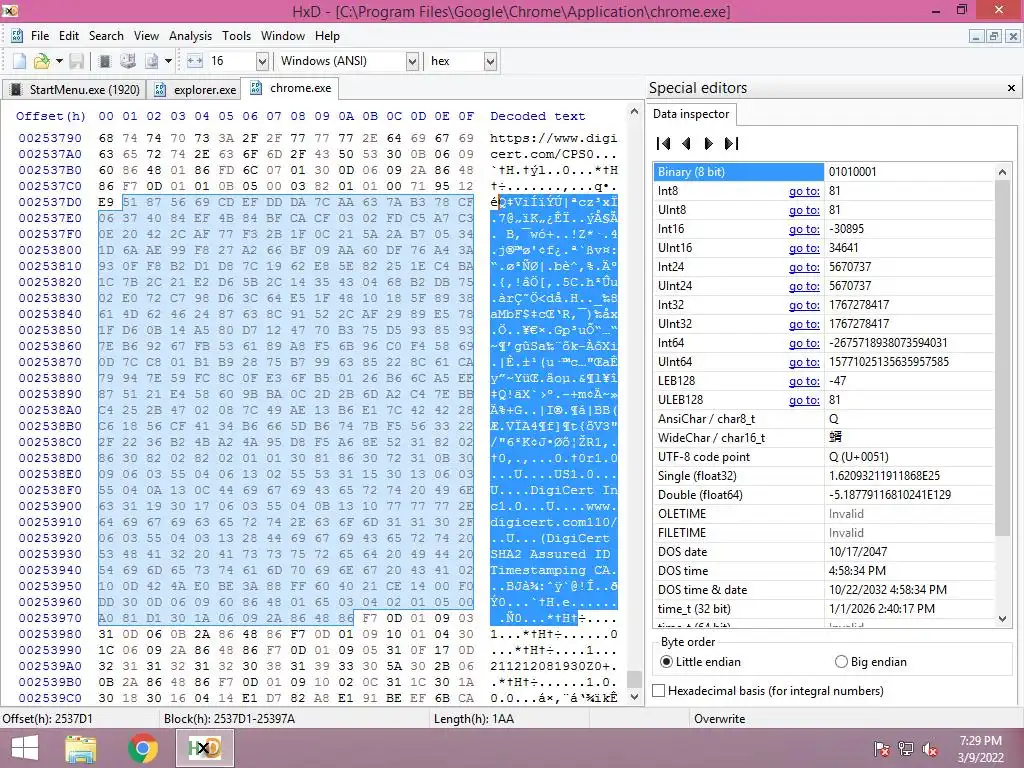Viewport: 1024px width, 768px height.
Task: Select the Binary (8 bit) row
Action: [824, 172]
